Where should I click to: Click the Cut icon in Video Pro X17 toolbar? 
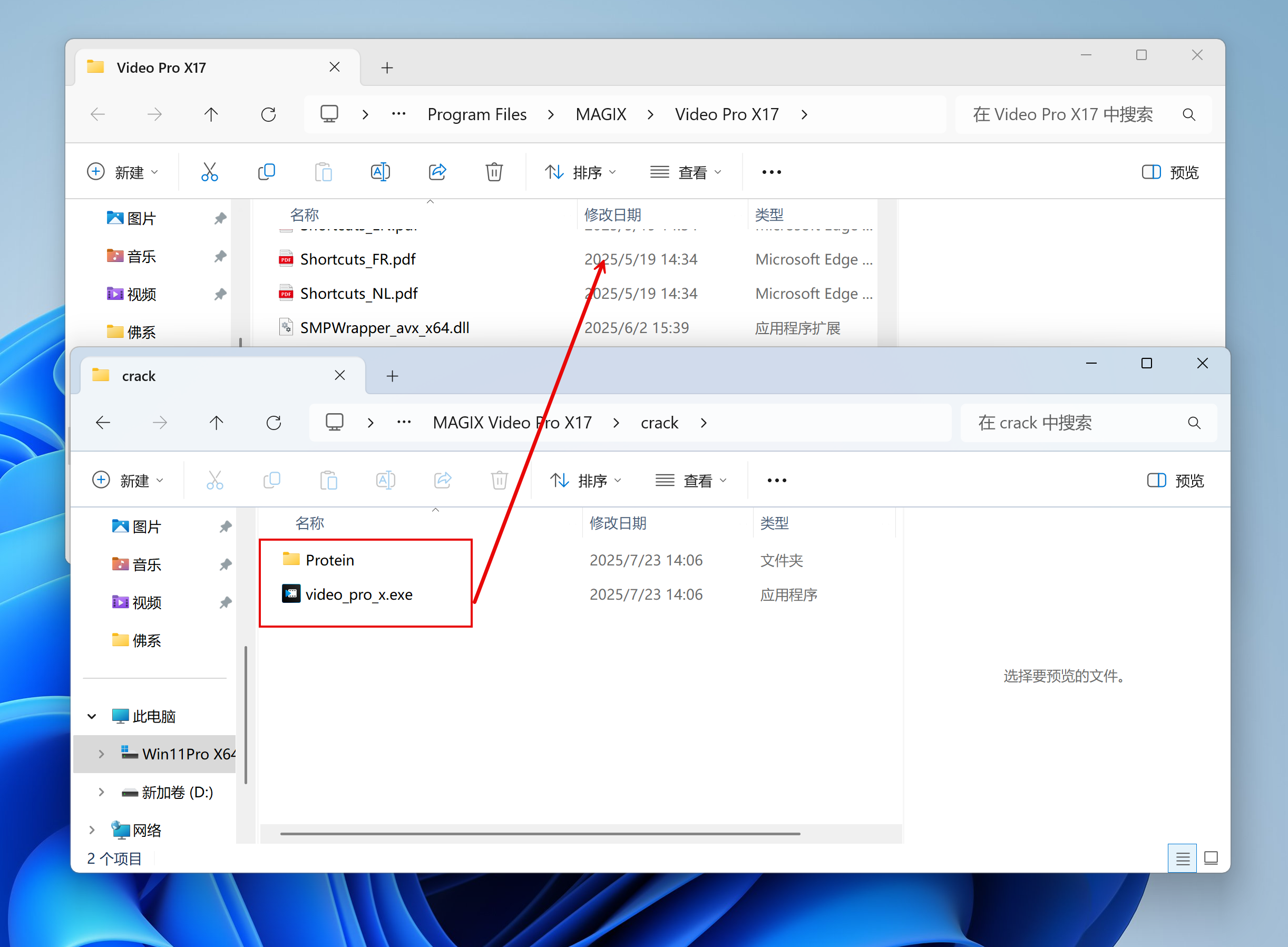click(x=209, y=172)
